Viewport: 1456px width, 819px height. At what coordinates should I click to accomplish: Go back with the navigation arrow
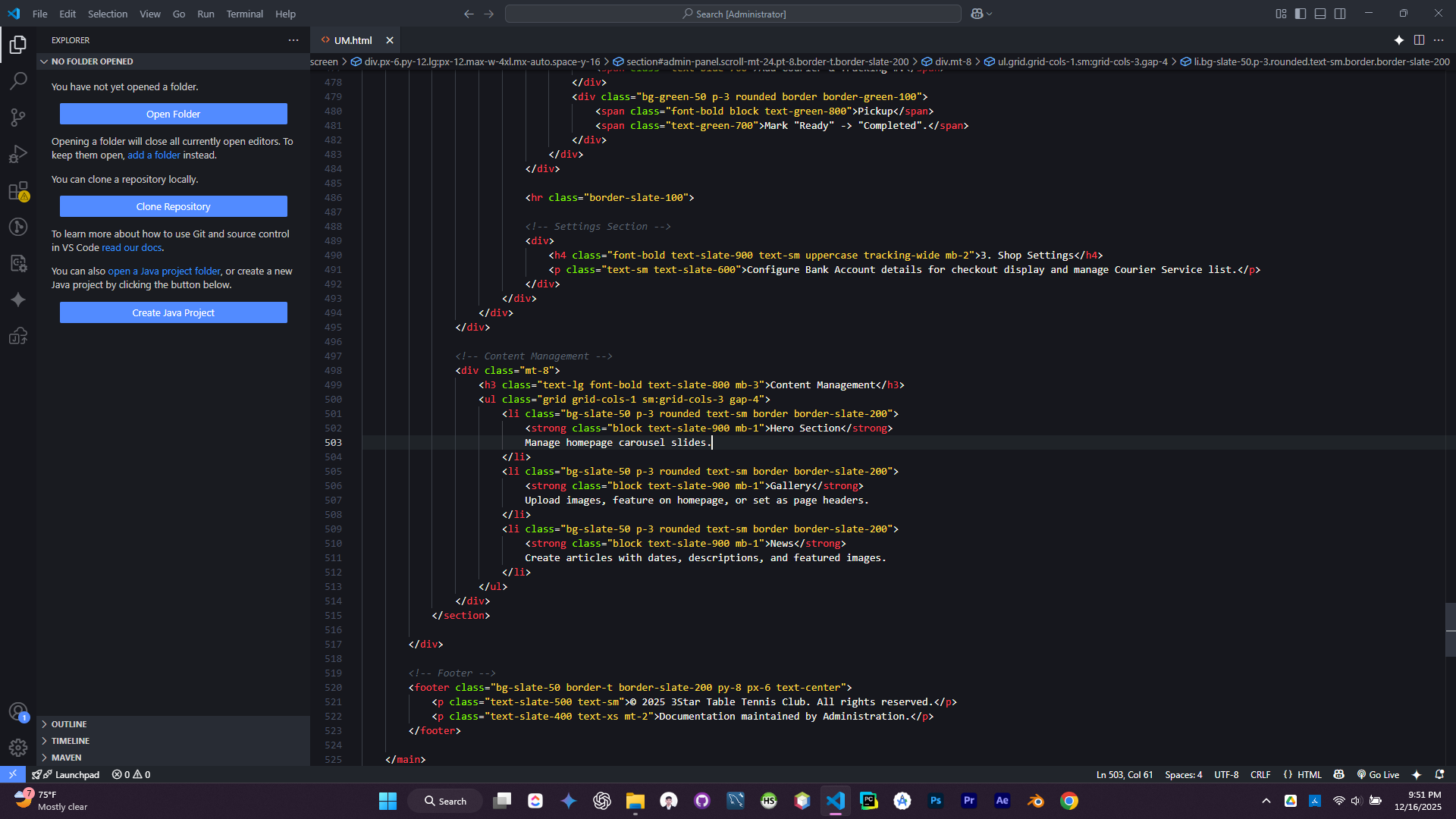pos(469,14)
